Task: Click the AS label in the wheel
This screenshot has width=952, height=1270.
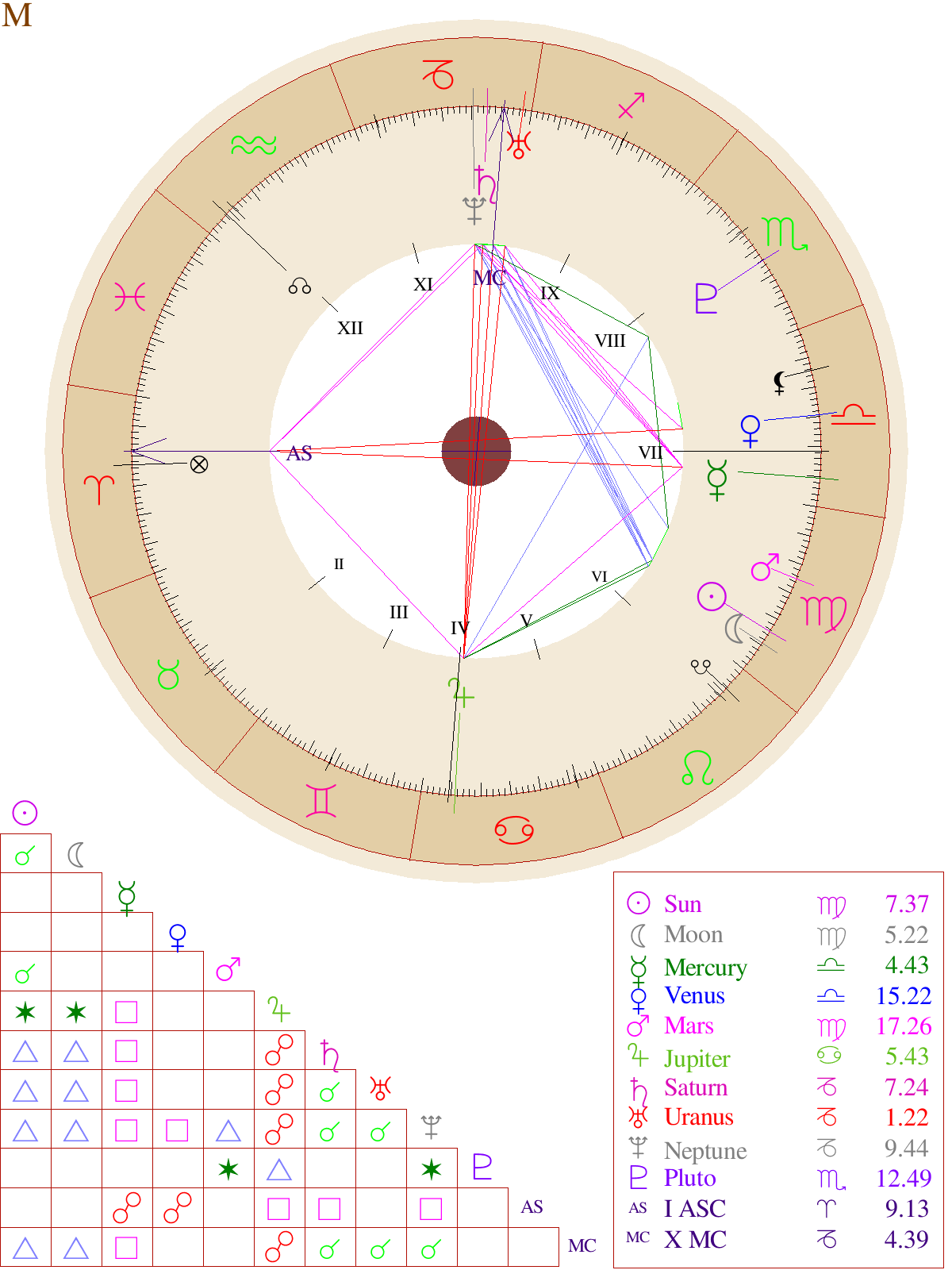Action: point(299,453)
